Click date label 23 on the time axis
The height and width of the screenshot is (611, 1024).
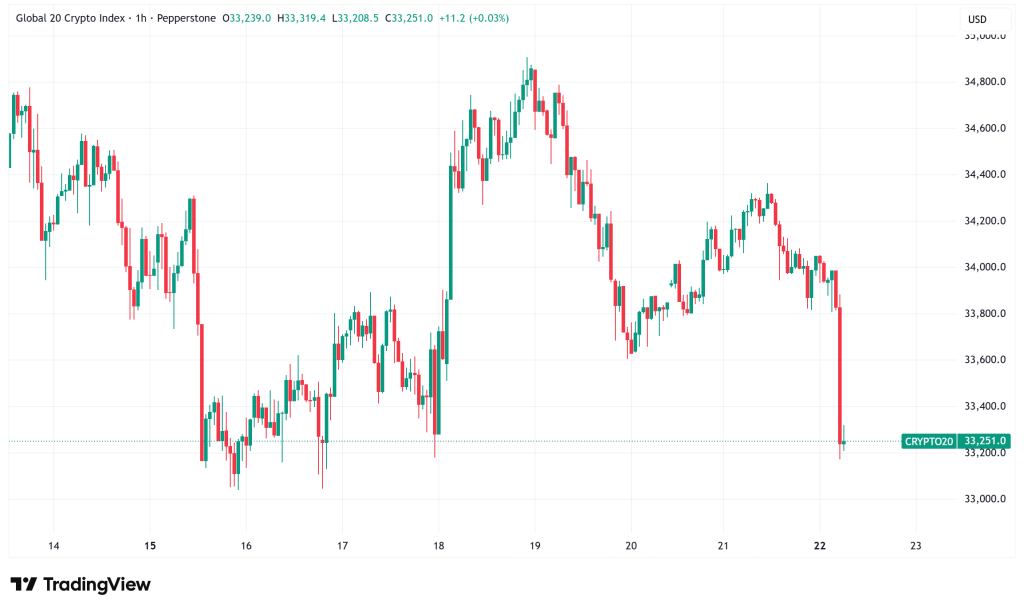[916, 545]
